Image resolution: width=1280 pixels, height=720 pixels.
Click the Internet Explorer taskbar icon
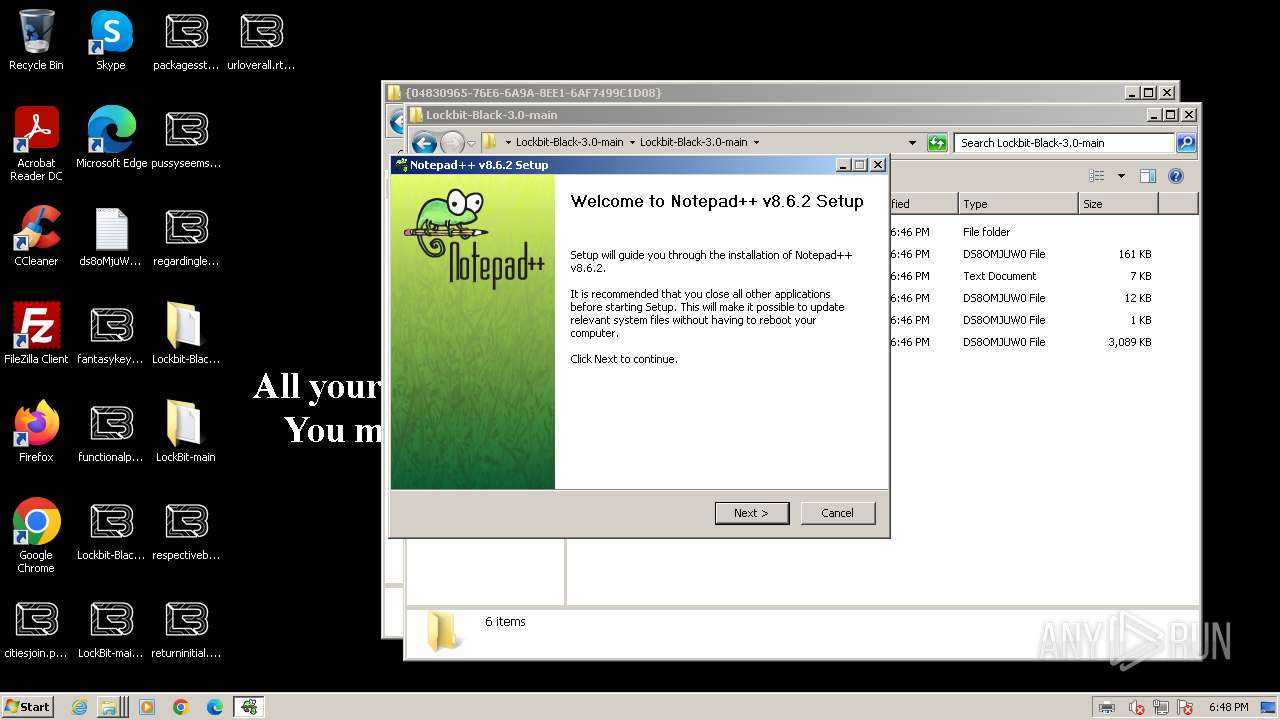80,707
